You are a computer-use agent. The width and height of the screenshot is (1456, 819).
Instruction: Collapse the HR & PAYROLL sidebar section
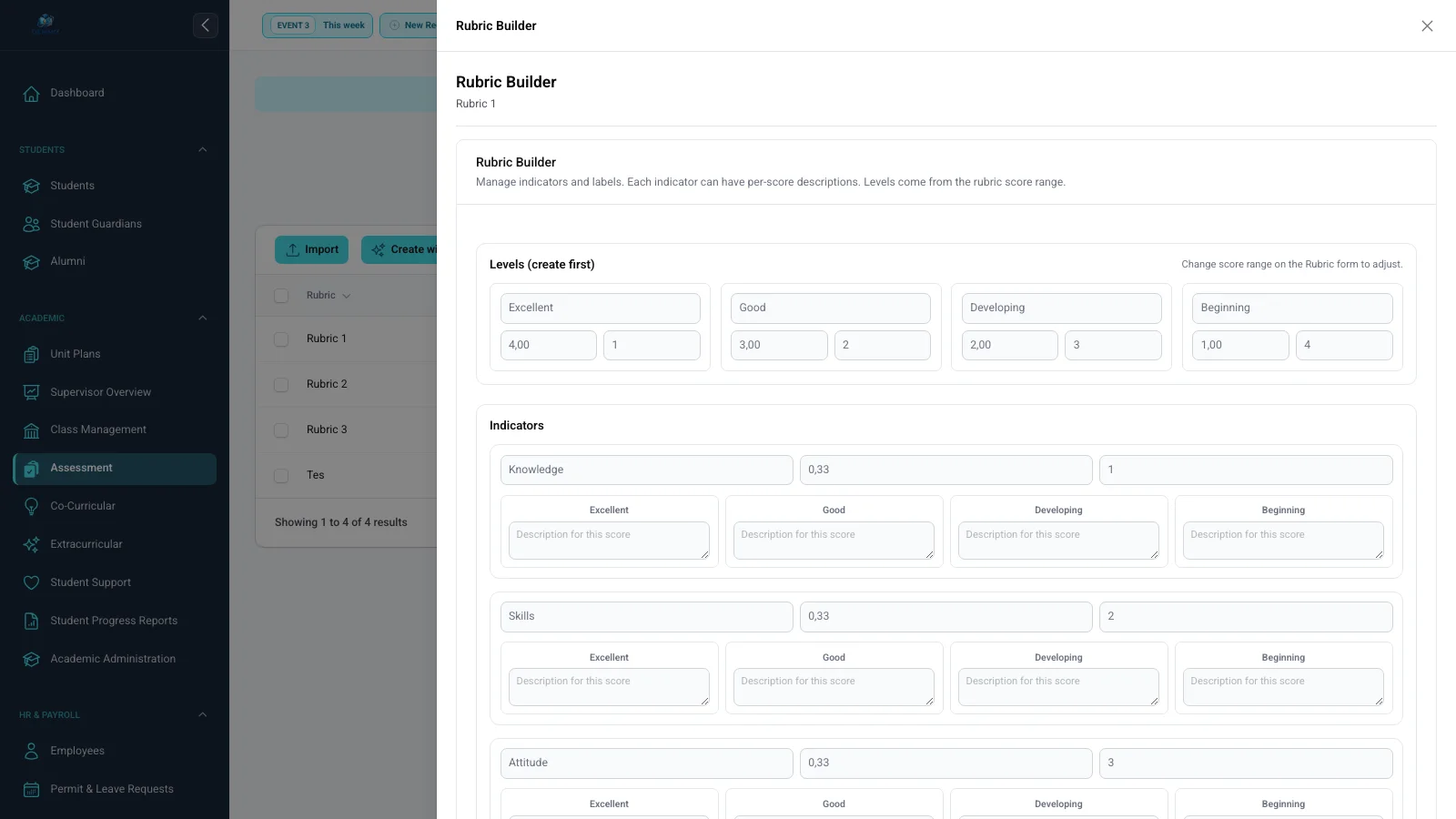pos(203,714)
